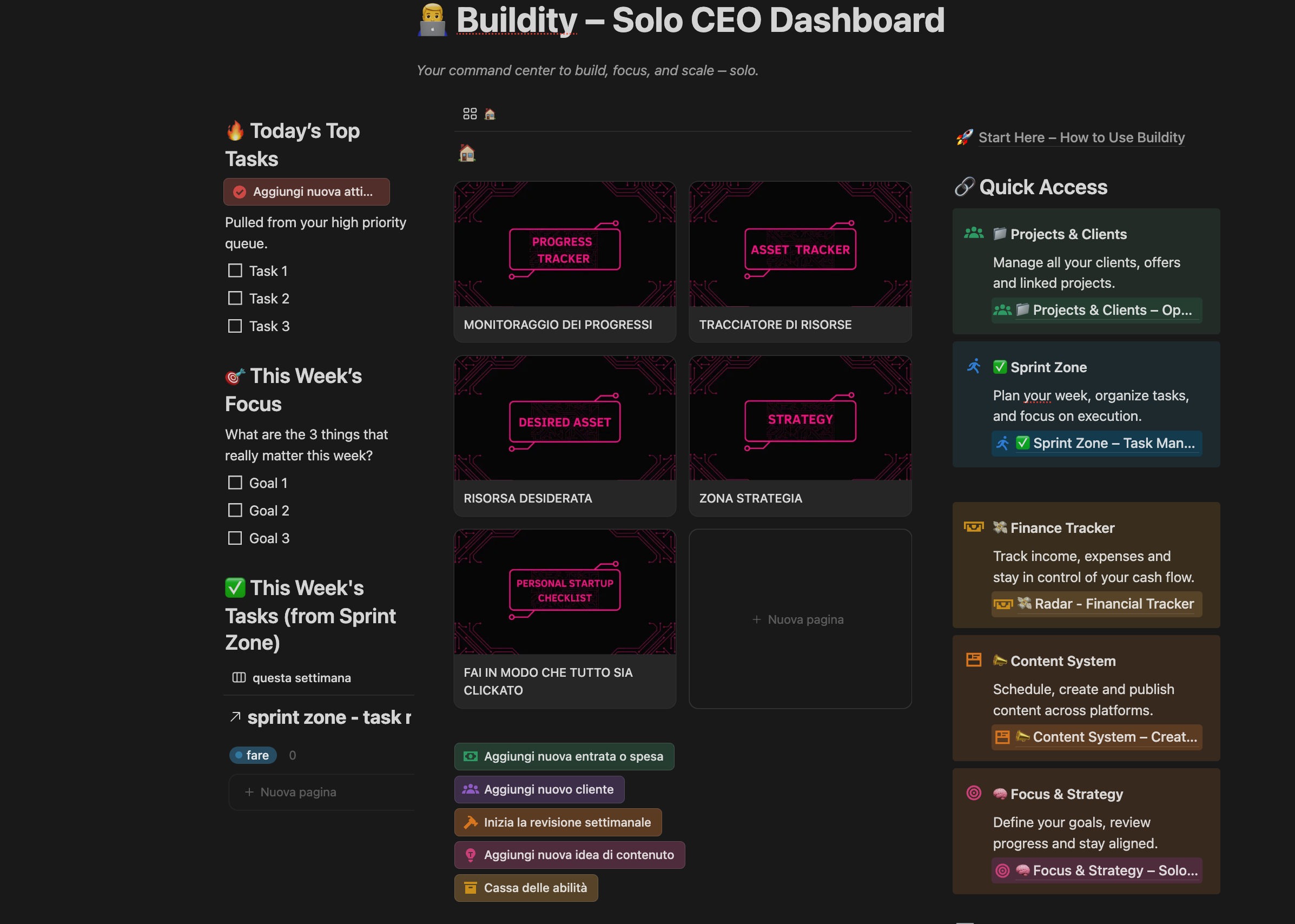
Task: Click the chain link icon by Quick Access
Action: [x=964, y=187]
